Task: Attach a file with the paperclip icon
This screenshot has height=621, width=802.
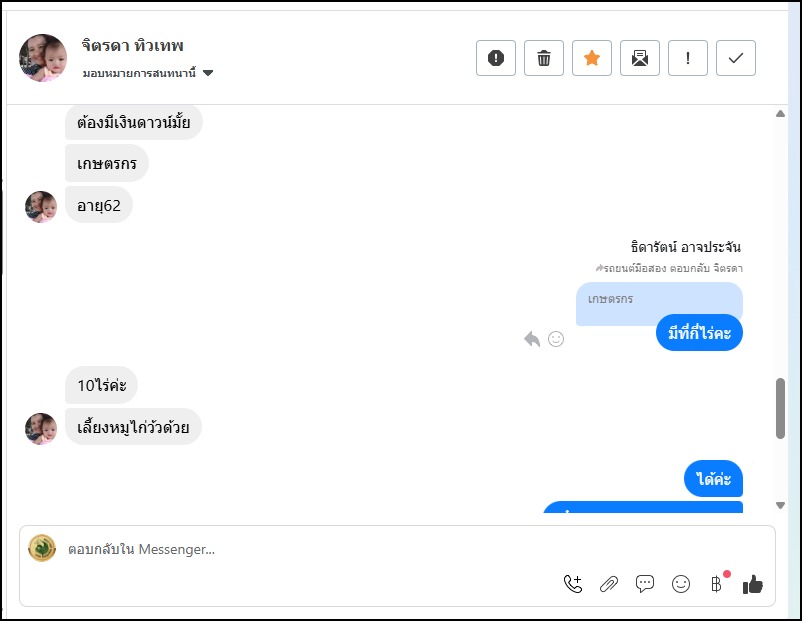Action: pos(609,584)
